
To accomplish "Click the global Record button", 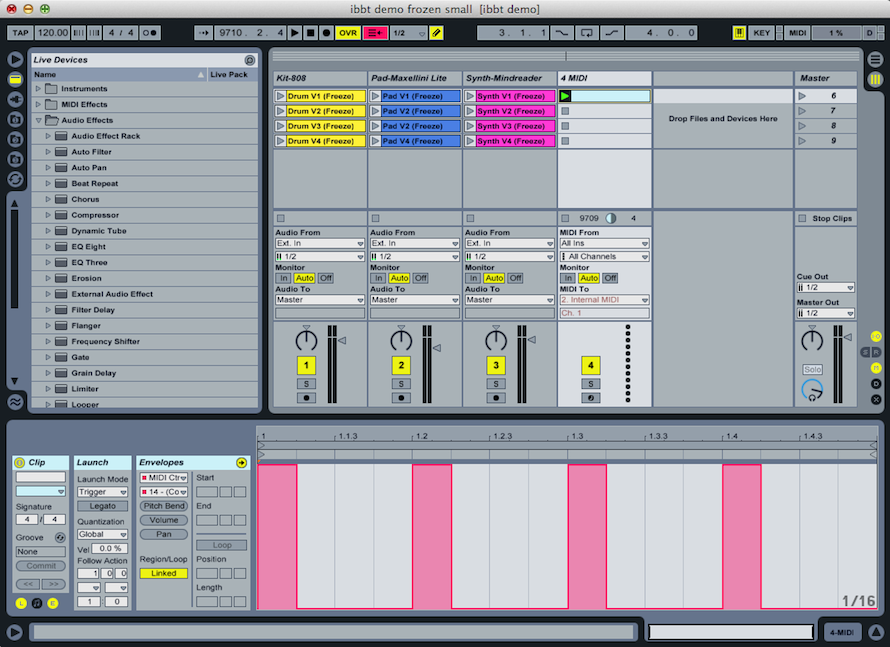I will [x=326, y=33].
